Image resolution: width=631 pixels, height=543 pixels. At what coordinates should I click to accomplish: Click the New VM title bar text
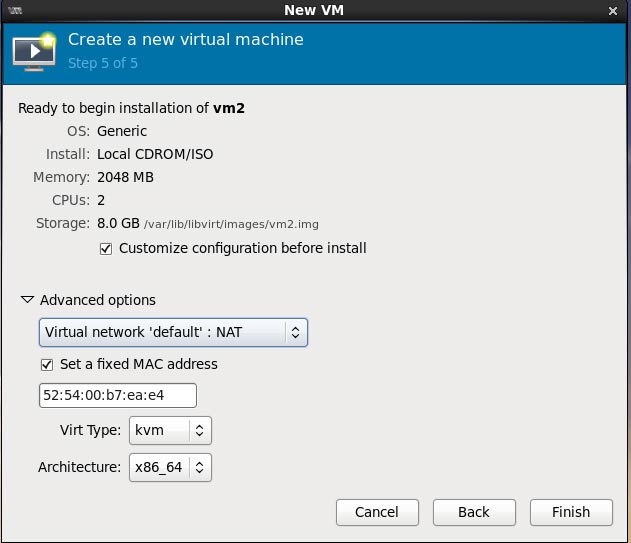click(314, 10)
